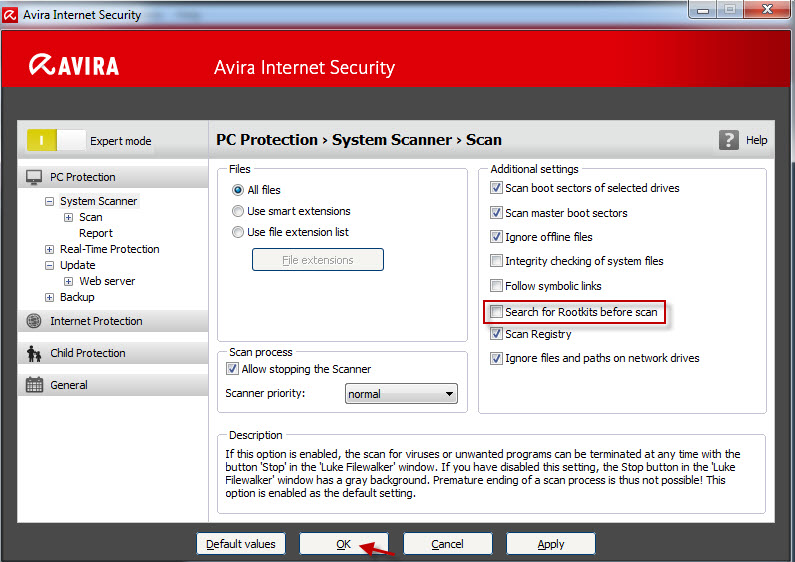Viewport: 795px width, 562px height.
Task: Open the Scanner priority dropdown
Action: (x=401, y=394)
